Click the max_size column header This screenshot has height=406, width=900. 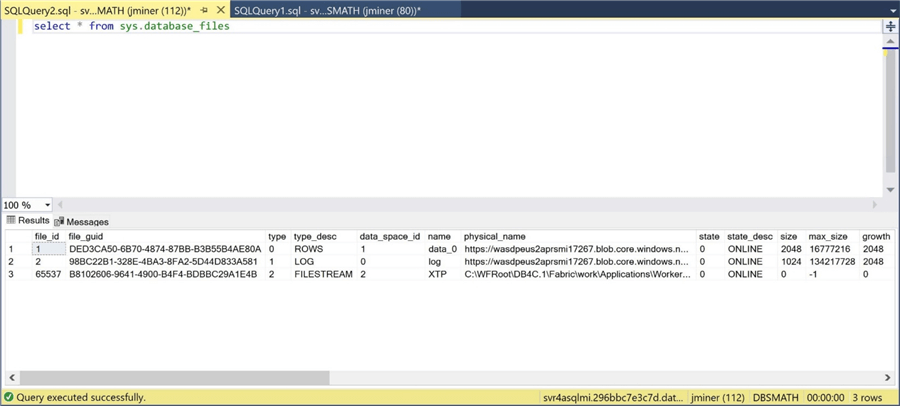point(832,236)
